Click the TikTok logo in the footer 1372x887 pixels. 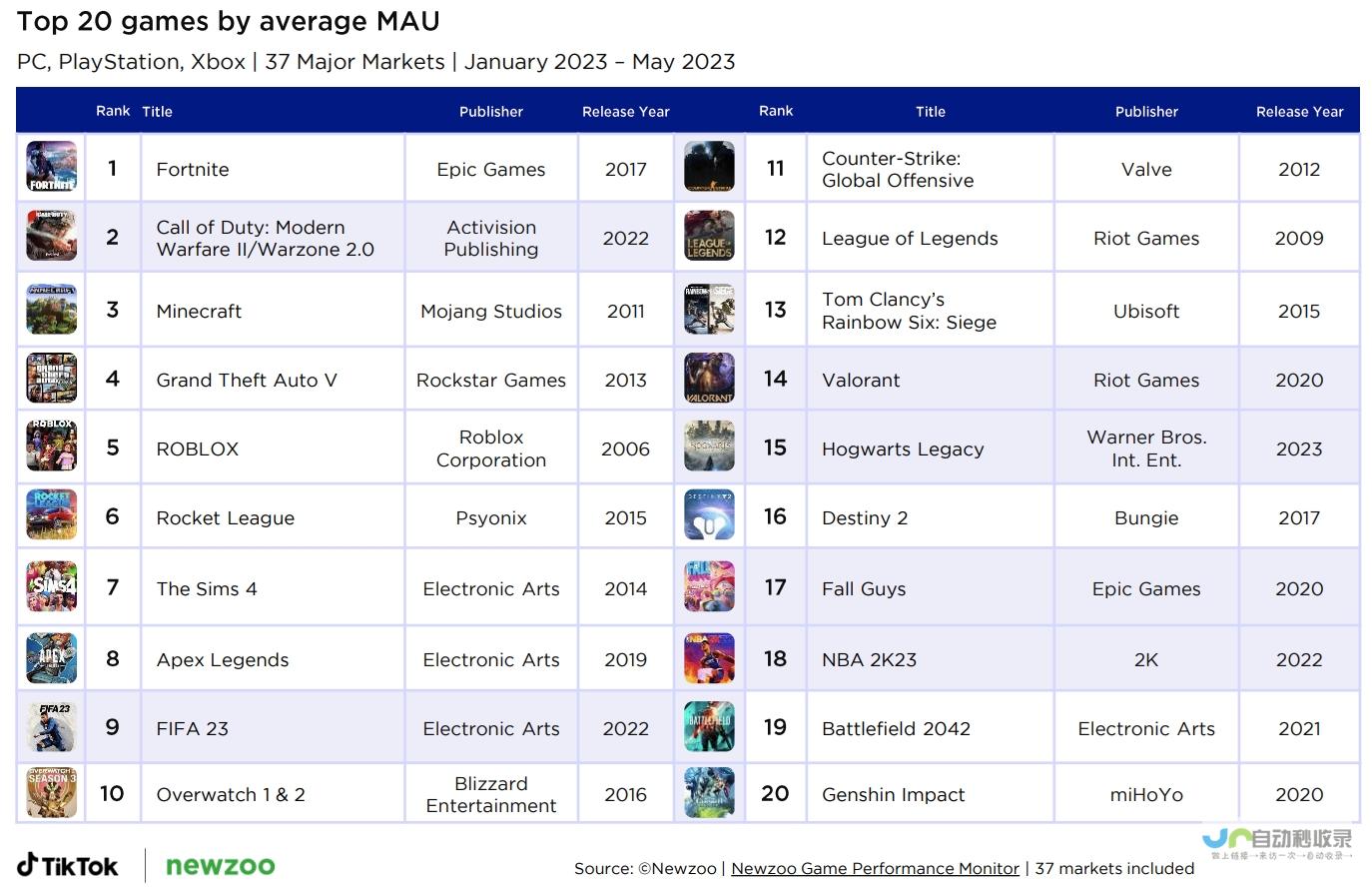click(67, 865)
